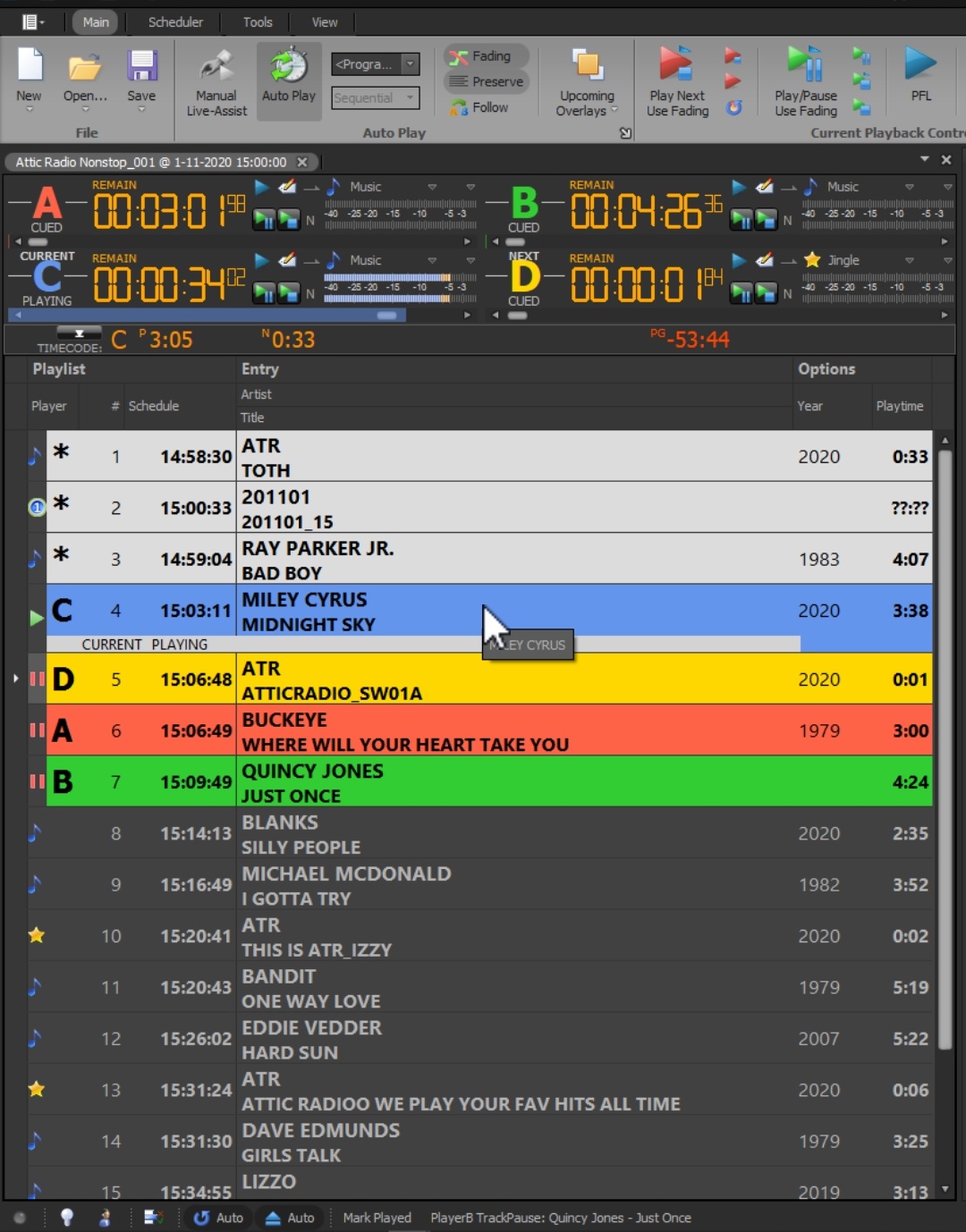Screen dimensions: 966x1232
Task: Toggle the Fading option
Action: pos(488,56)
